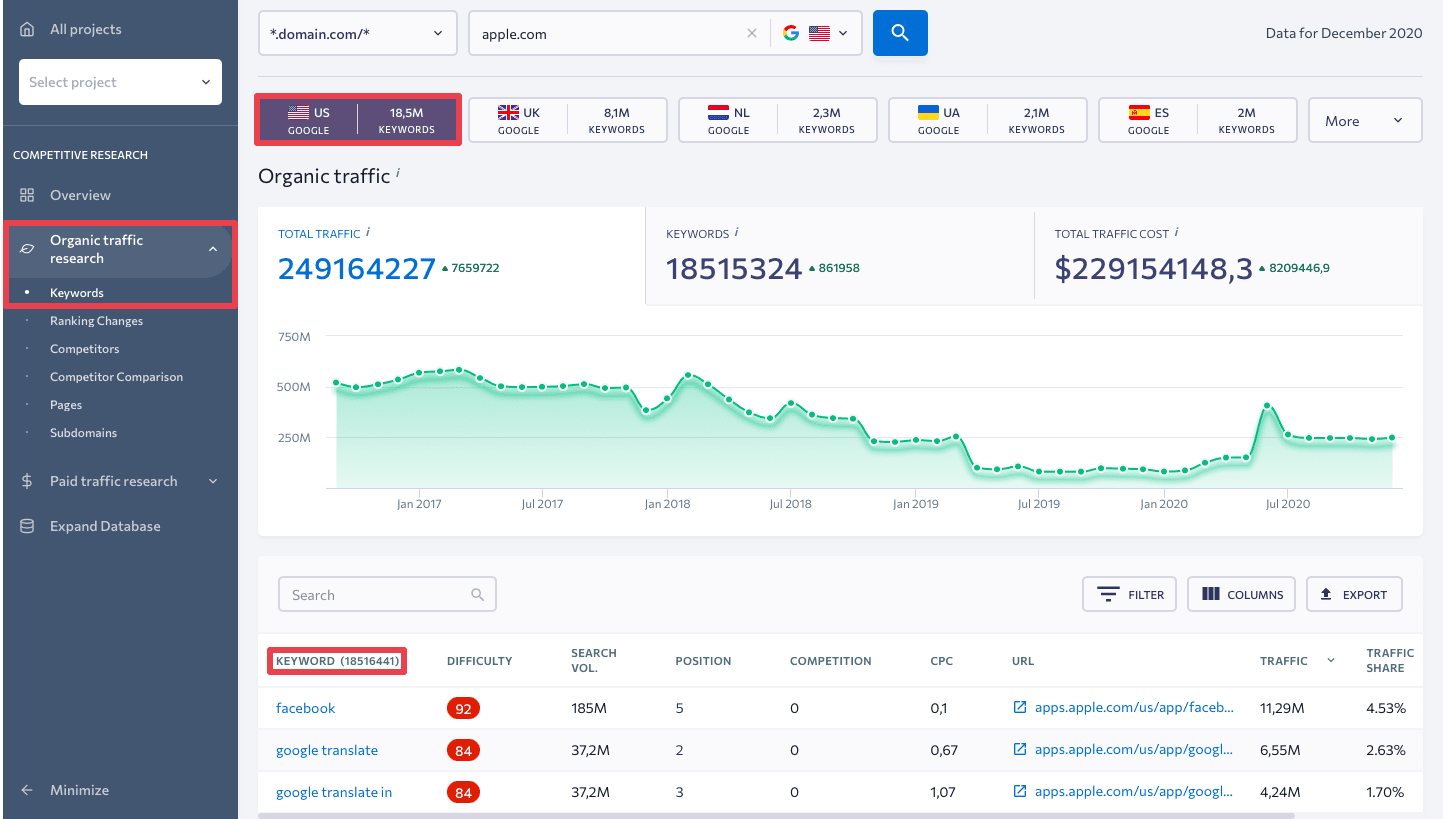
Task: Click the difficulty badge 92 in facebook row
Action: coord(463,708)
